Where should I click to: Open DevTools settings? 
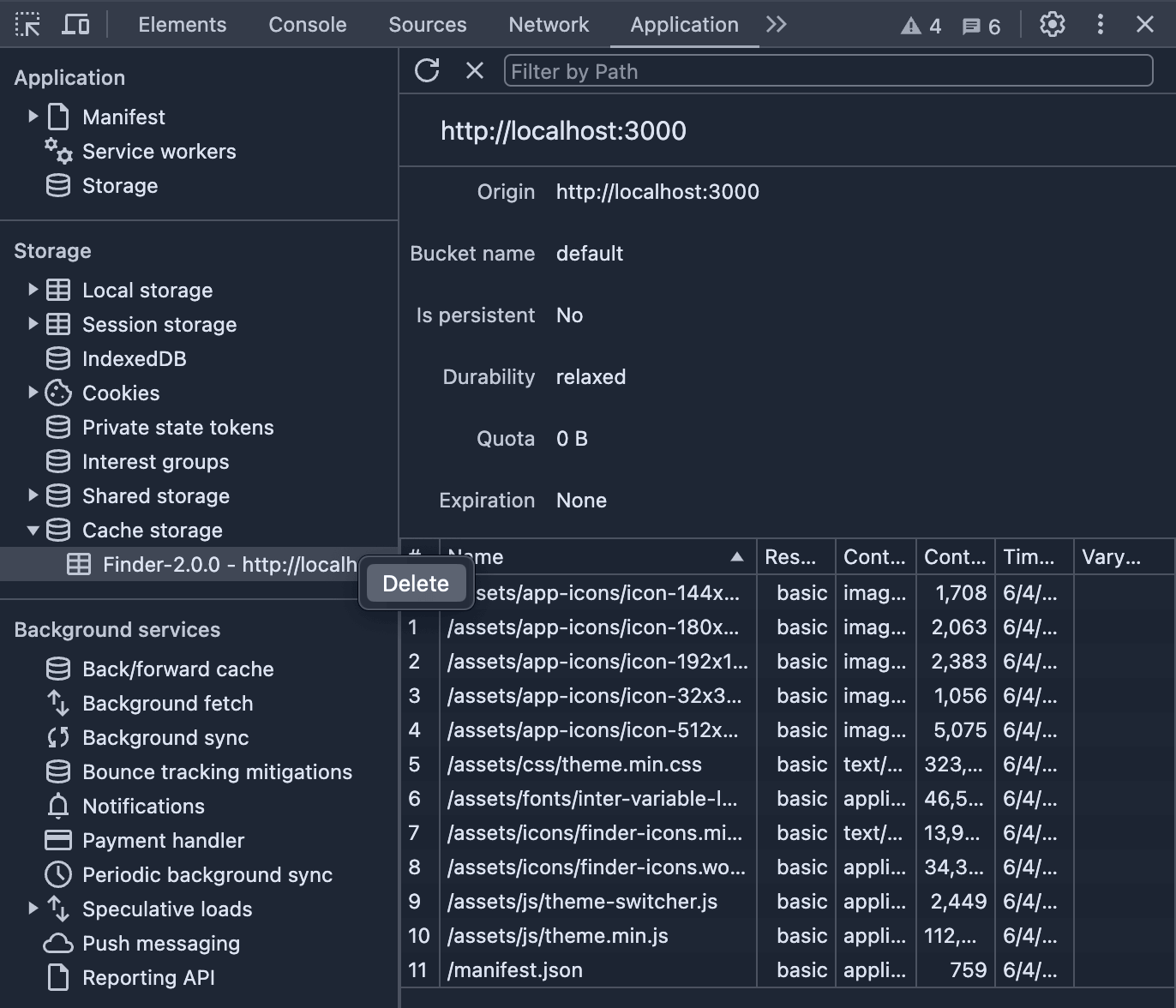pyautogui.click(x=1052, y=24)
